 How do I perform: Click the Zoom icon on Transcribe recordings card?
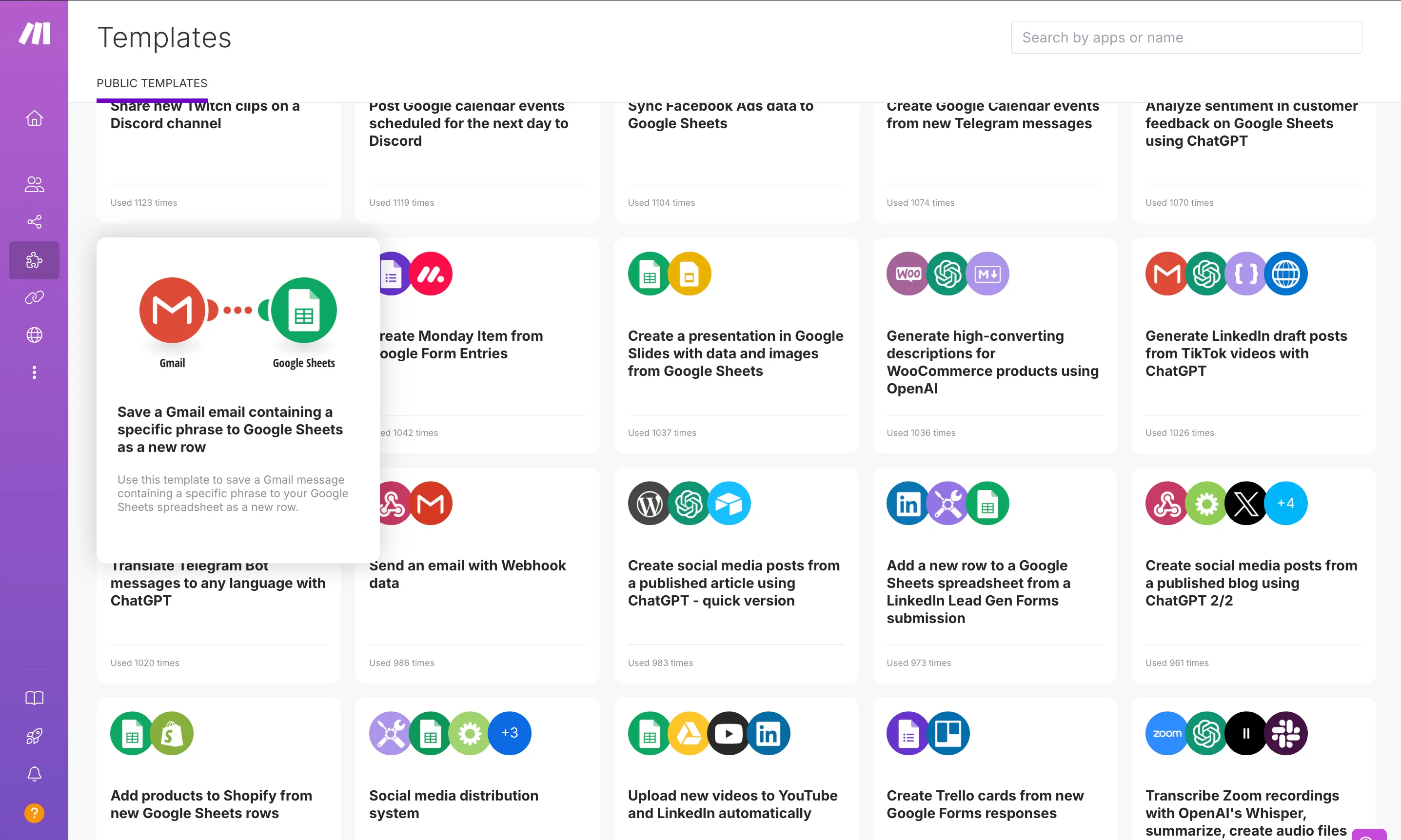click(1167, 733)
